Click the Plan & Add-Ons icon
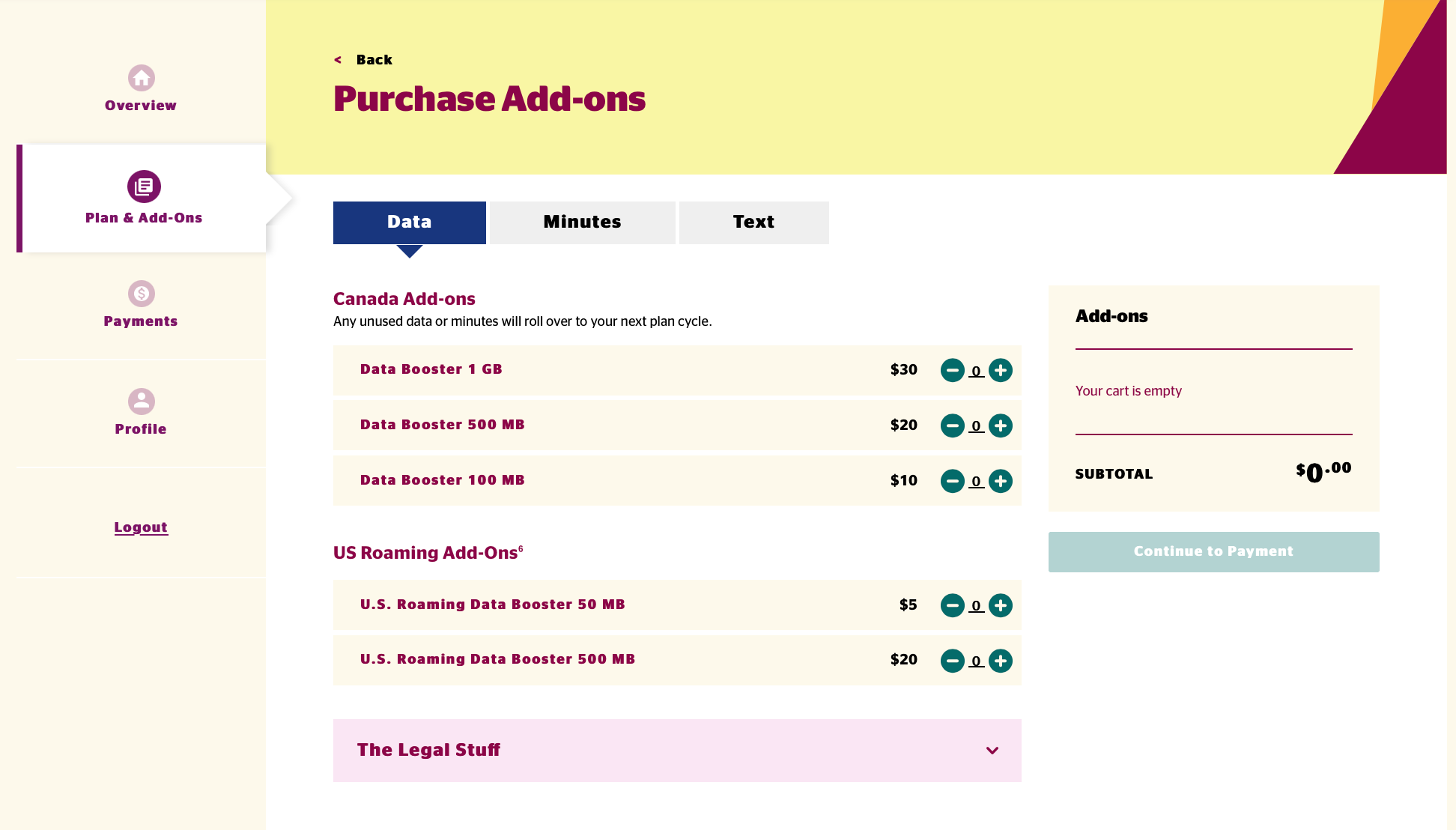This screenshot has width=1456, height=830. (x=143, y=185)
